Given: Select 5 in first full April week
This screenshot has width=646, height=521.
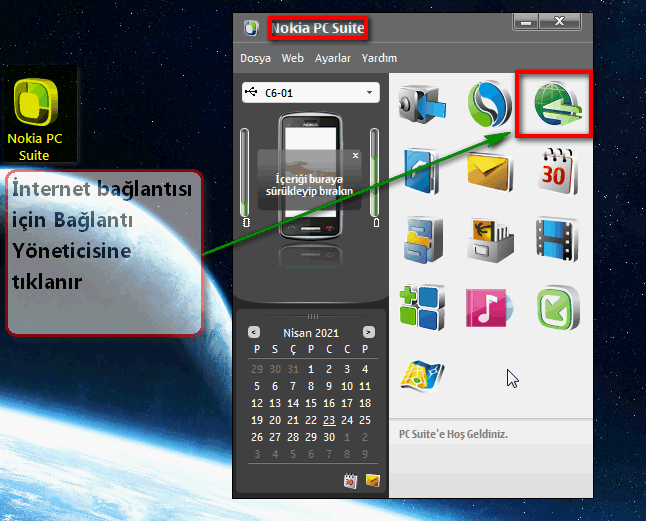Looking at the screenshot, I should 257,386.
